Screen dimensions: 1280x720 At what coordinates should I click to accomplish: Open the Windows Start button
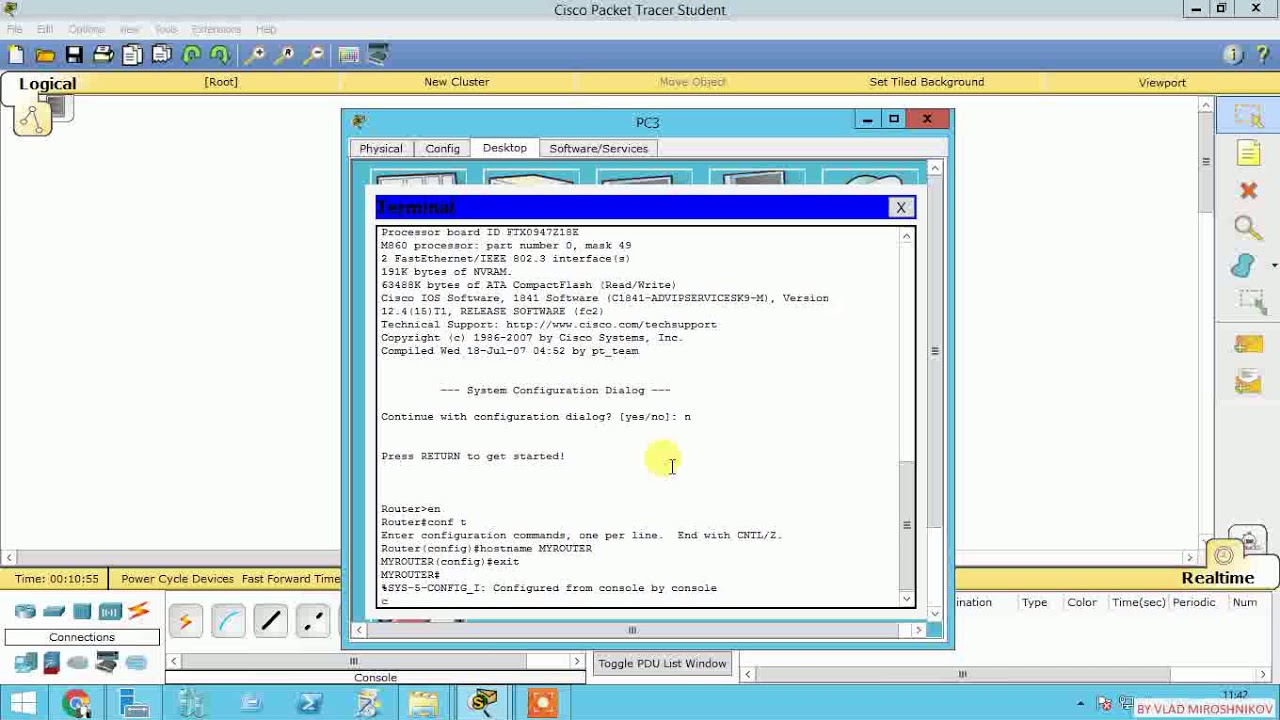[24, 704]
